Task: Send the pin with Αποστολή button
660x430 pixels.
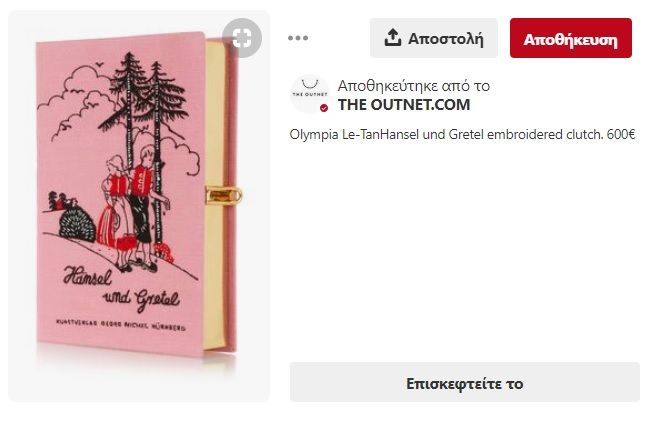Action: (434, 38)
